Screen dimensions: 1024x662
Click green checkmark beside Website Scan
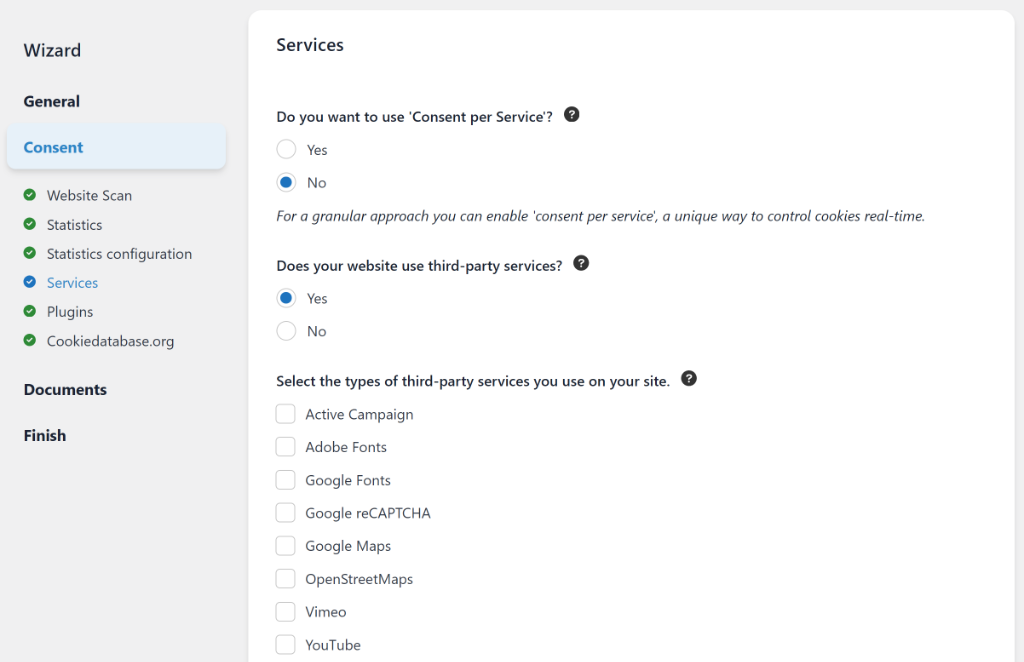(x=31, y=195)
